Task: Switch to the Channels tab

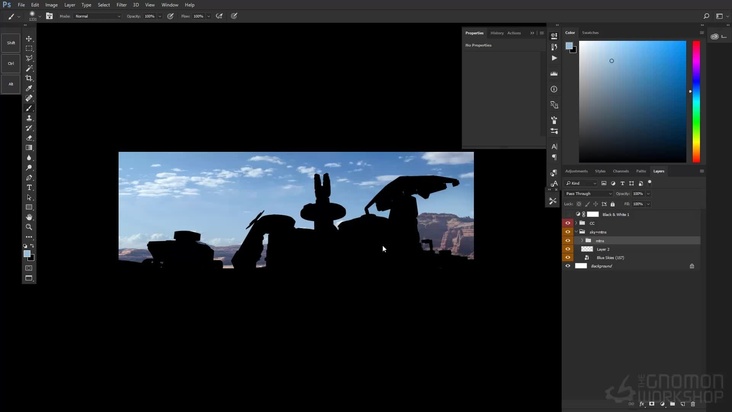Action: point(621,171)
